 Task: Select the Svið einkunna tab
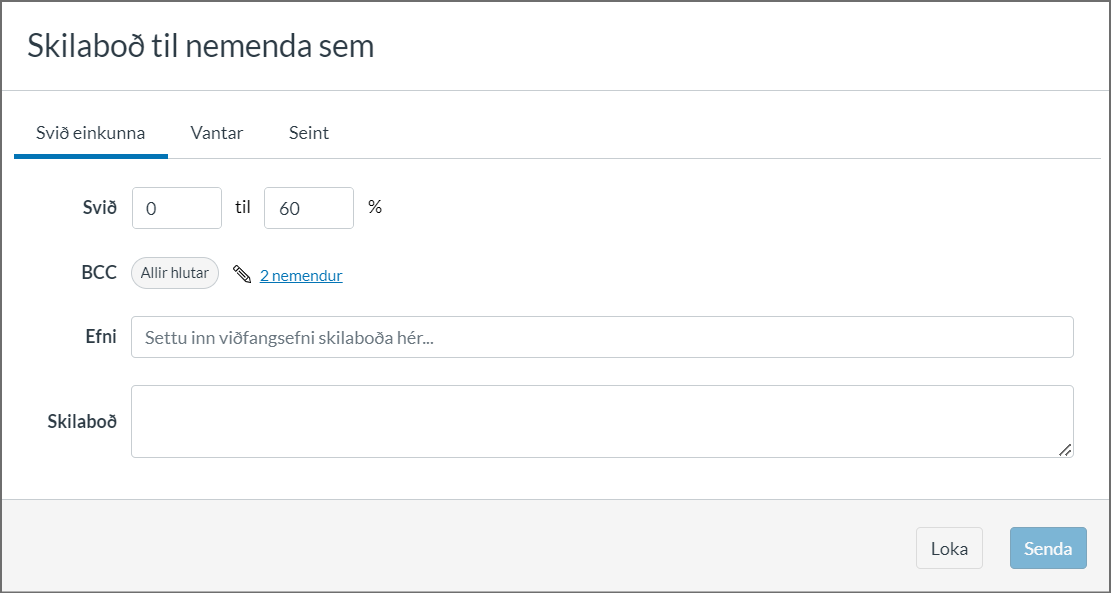91,133
